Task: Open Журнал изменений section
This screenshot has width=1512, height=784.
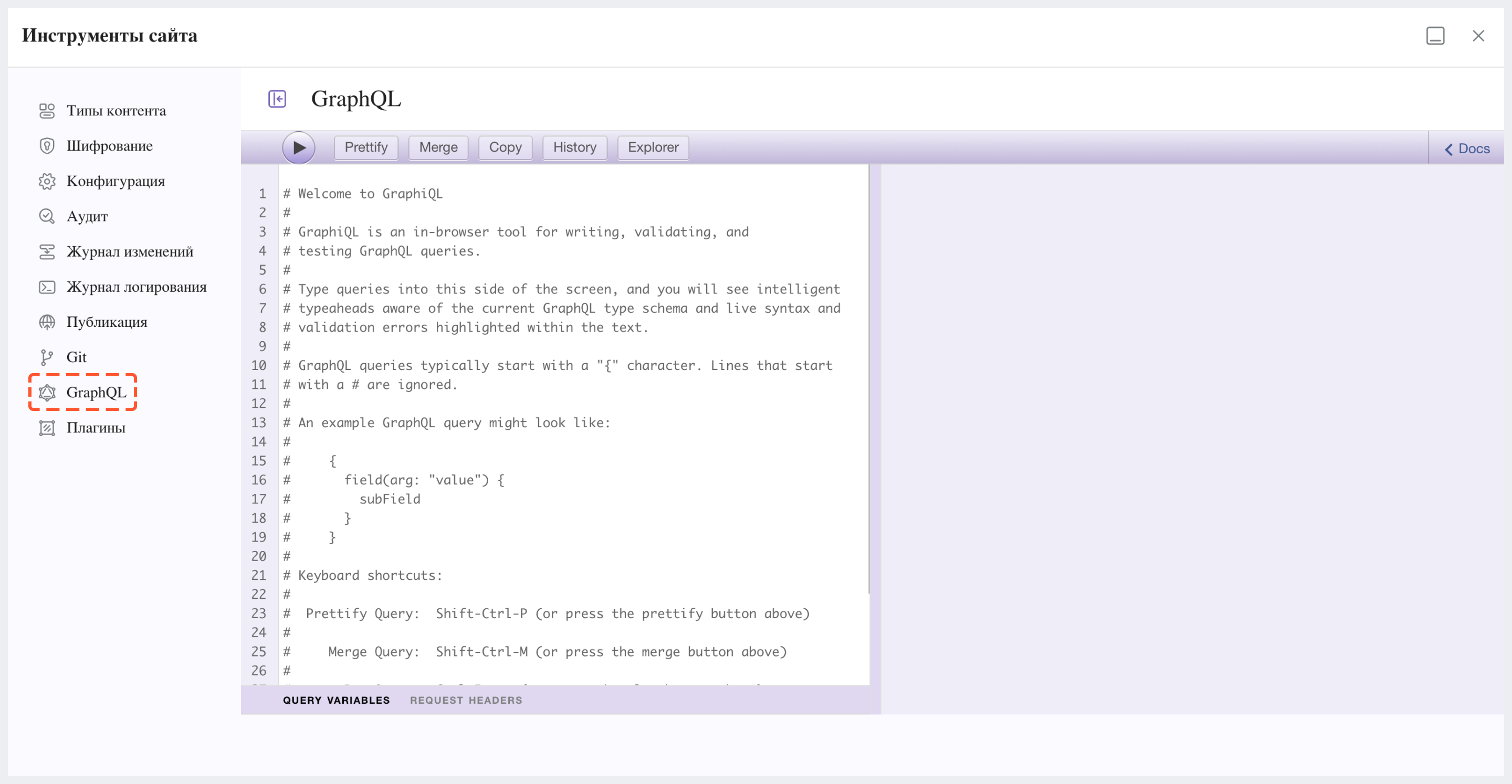Action: [130, 252]
